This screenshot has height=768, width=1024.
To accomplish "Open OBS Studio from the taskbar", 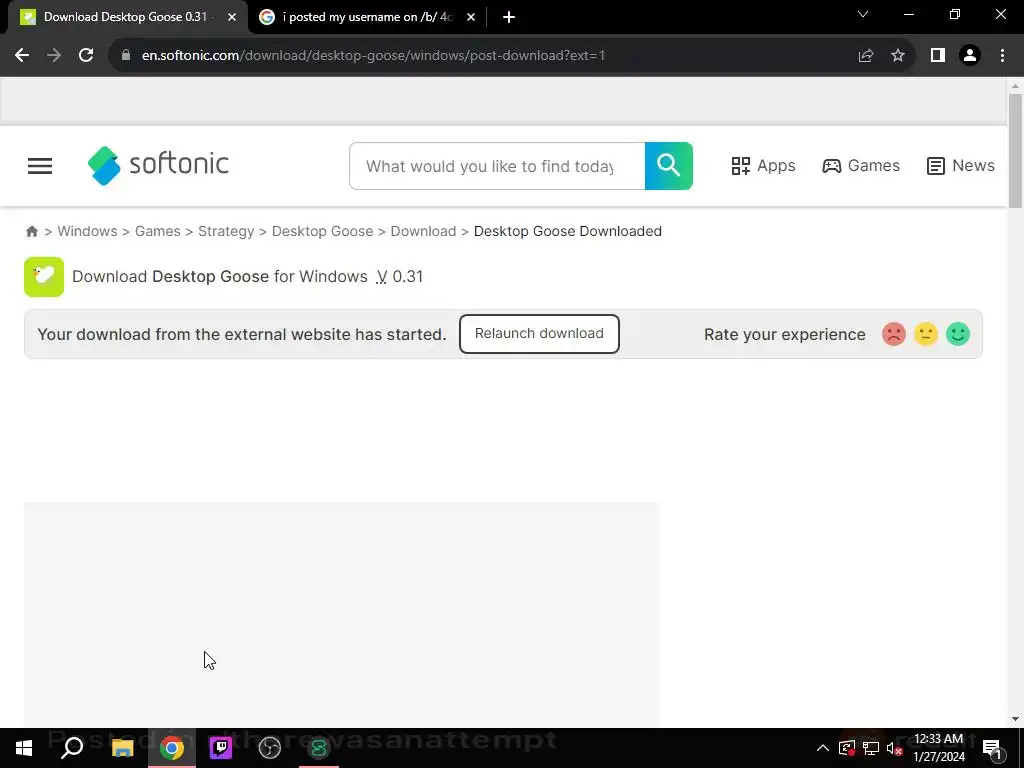I will point(270,748).
